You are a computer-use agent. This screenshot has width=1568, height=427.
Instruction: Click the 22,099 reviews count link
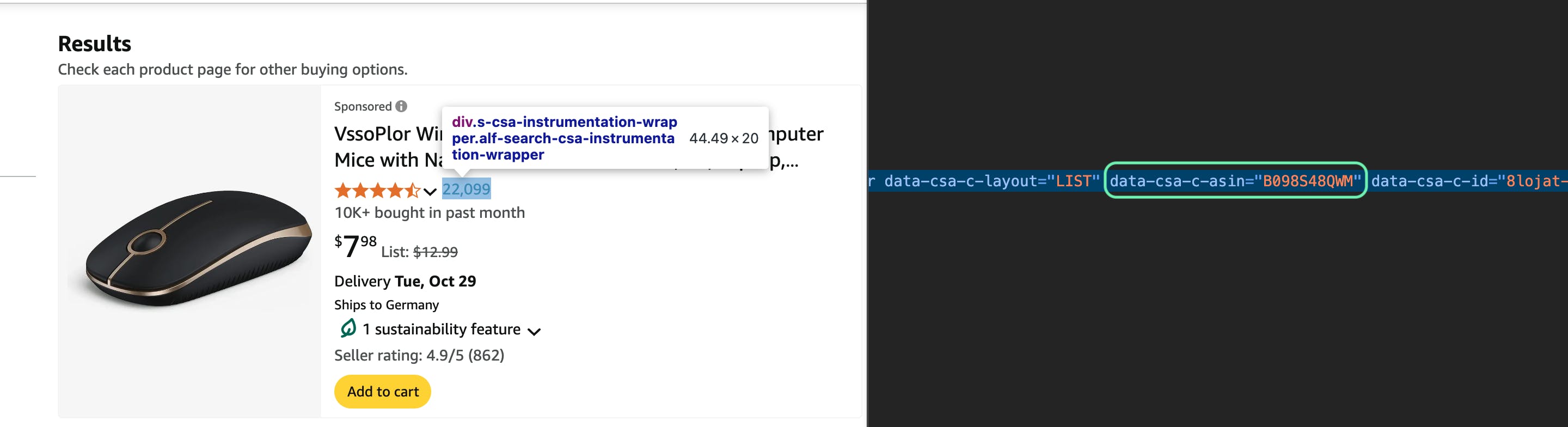tap(466, 189)
